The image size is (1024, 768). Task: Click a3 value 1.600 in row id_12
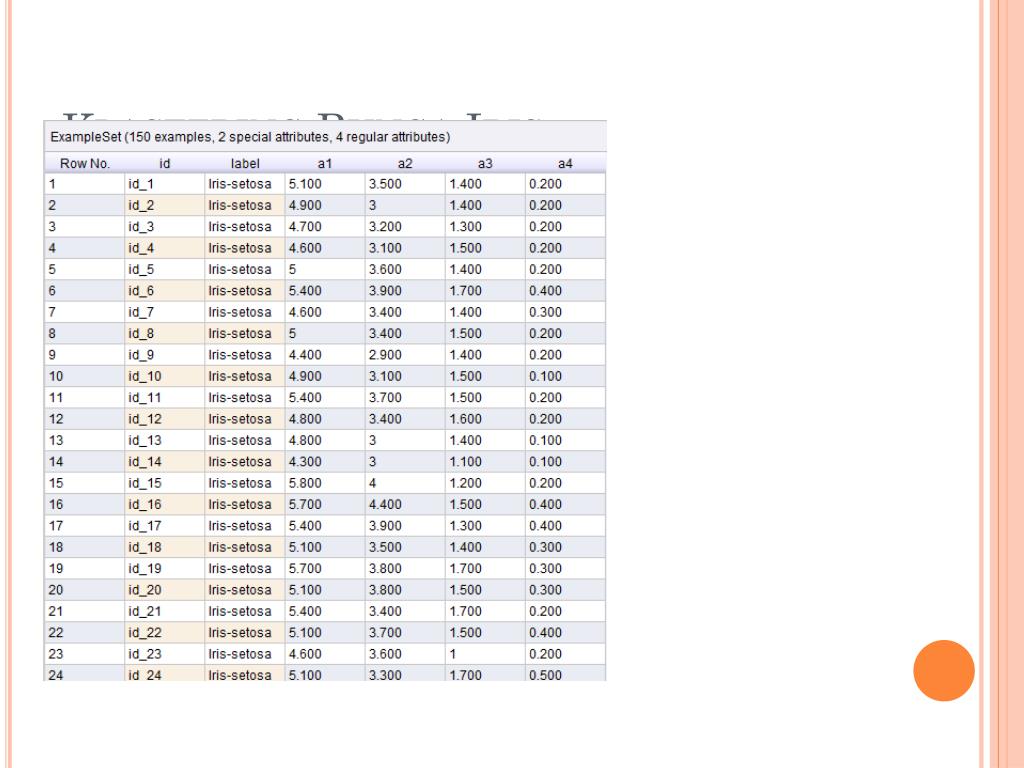pos(485,419)
